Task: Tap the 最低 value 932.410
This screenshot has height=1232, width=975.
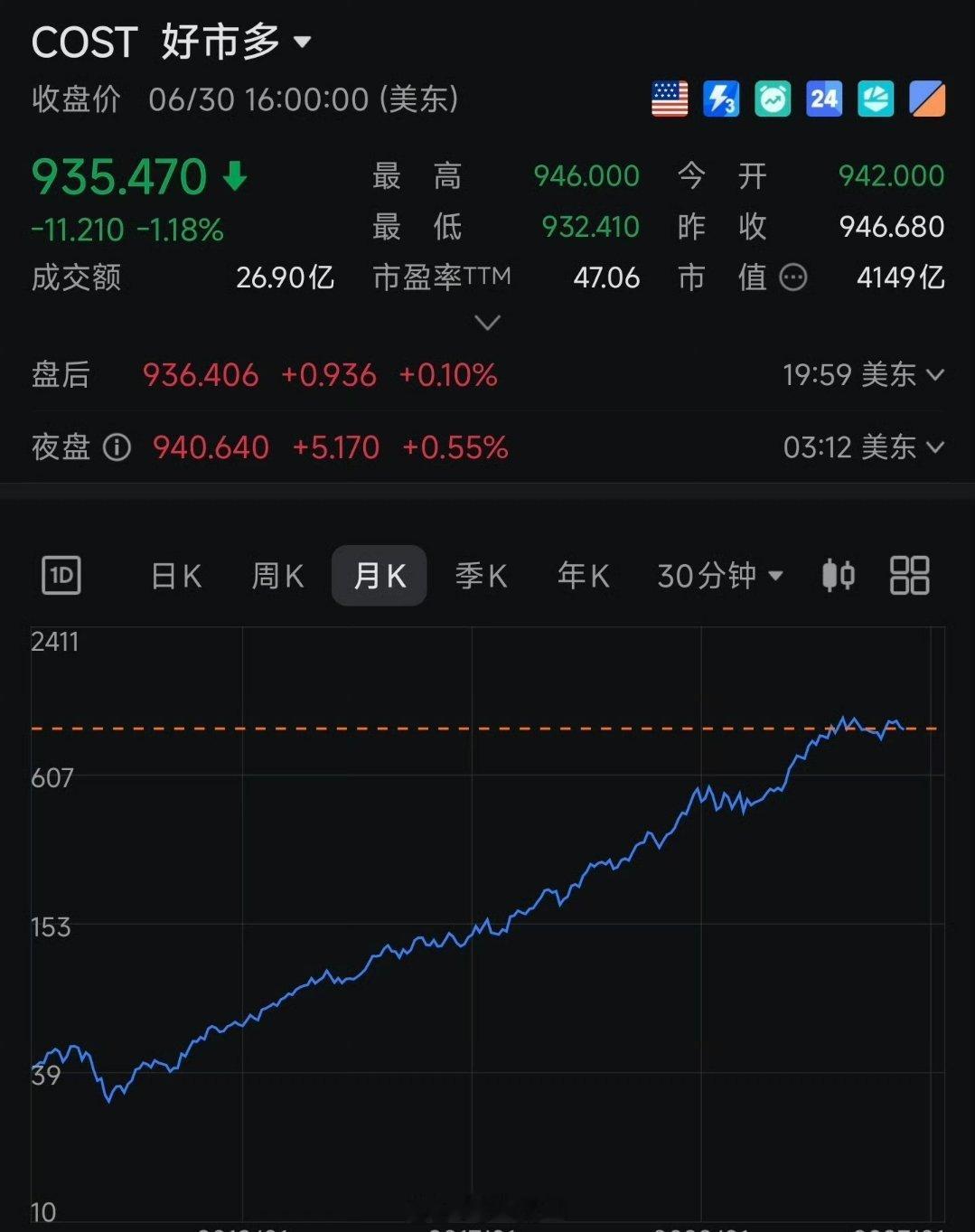Action: click(590, 226)
